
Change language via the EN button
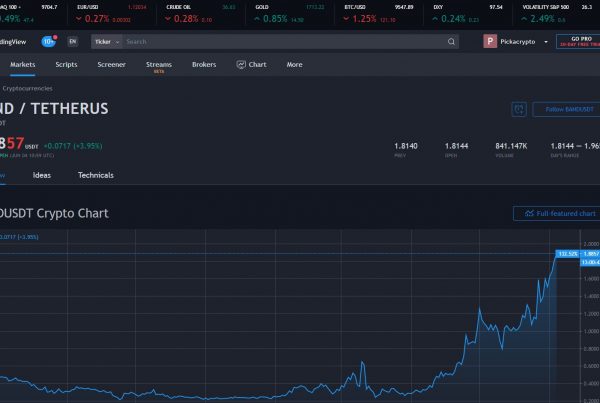73,41
